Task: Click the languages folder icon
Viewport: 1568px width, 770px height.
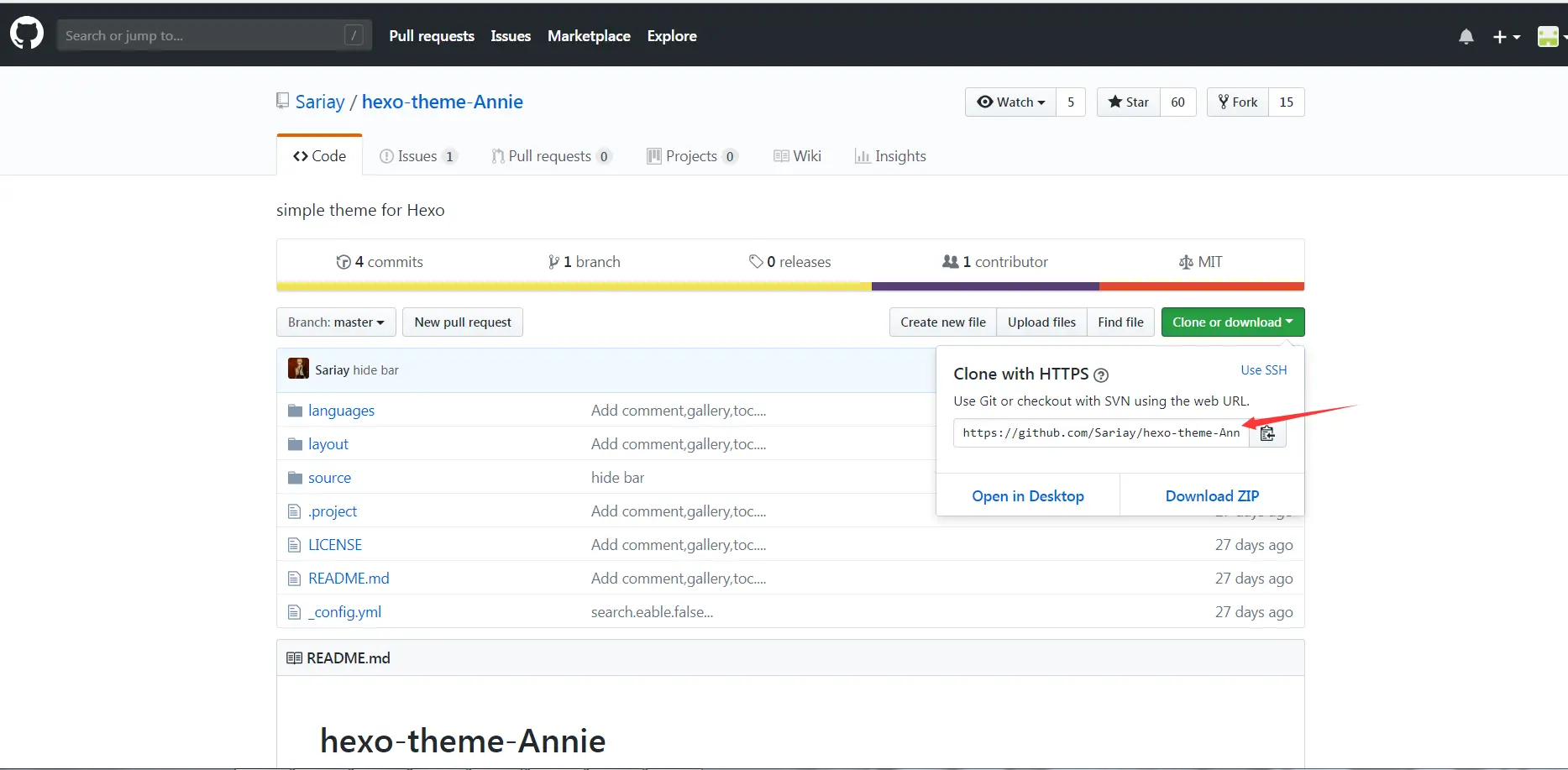Action: tap(295, 411)
